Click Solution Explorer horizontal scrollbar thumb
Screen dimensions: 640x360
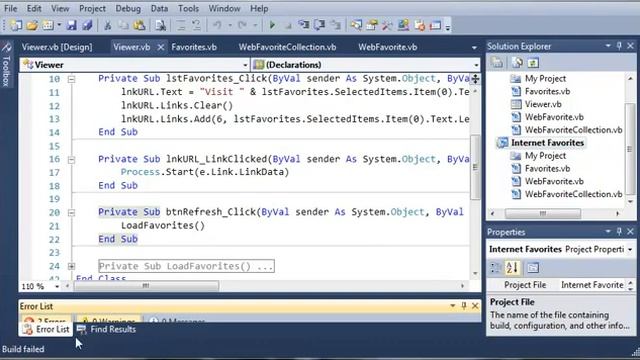542,213
